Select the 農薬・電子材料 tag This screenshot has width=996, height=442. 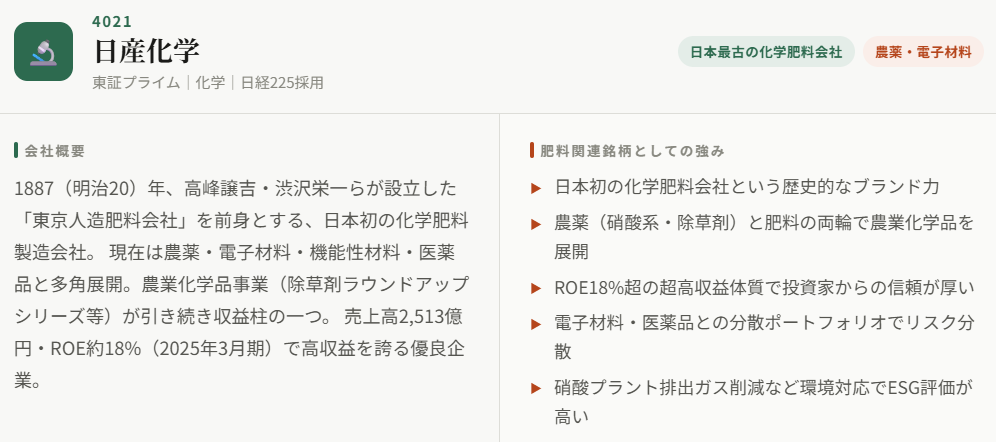pyautogui.click(x=923, y=52)
